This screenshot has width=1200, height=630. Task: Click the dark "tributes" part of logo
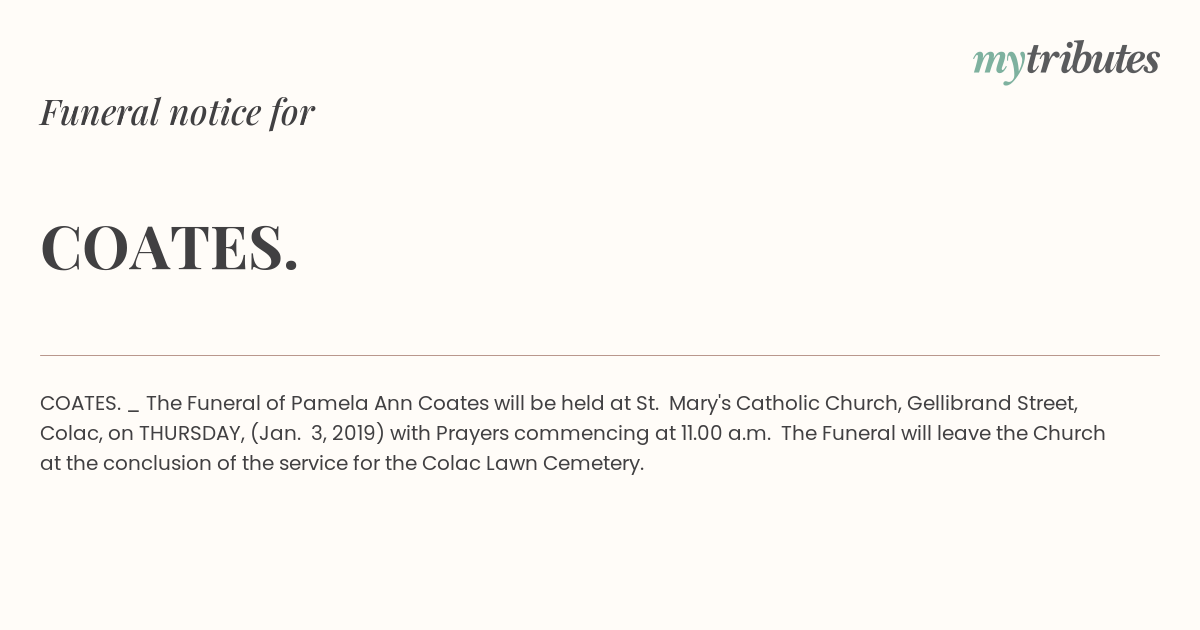click(x=1093, y=59)
